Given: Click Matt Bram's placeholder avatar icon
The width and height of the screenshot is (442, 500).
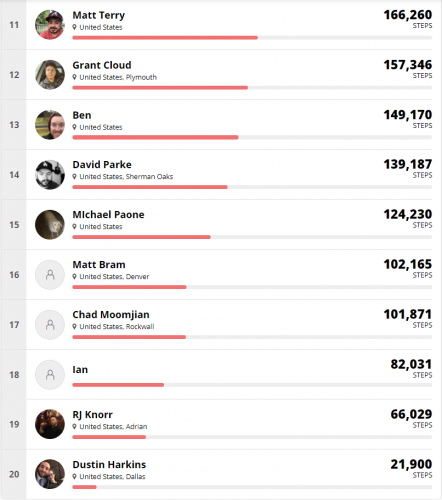Looking at the screenshot, I should [50, 275].
